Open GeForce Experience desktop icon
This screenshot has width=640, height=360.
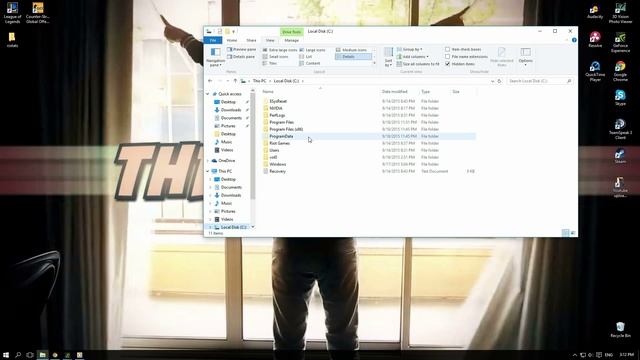pos(620,42)
